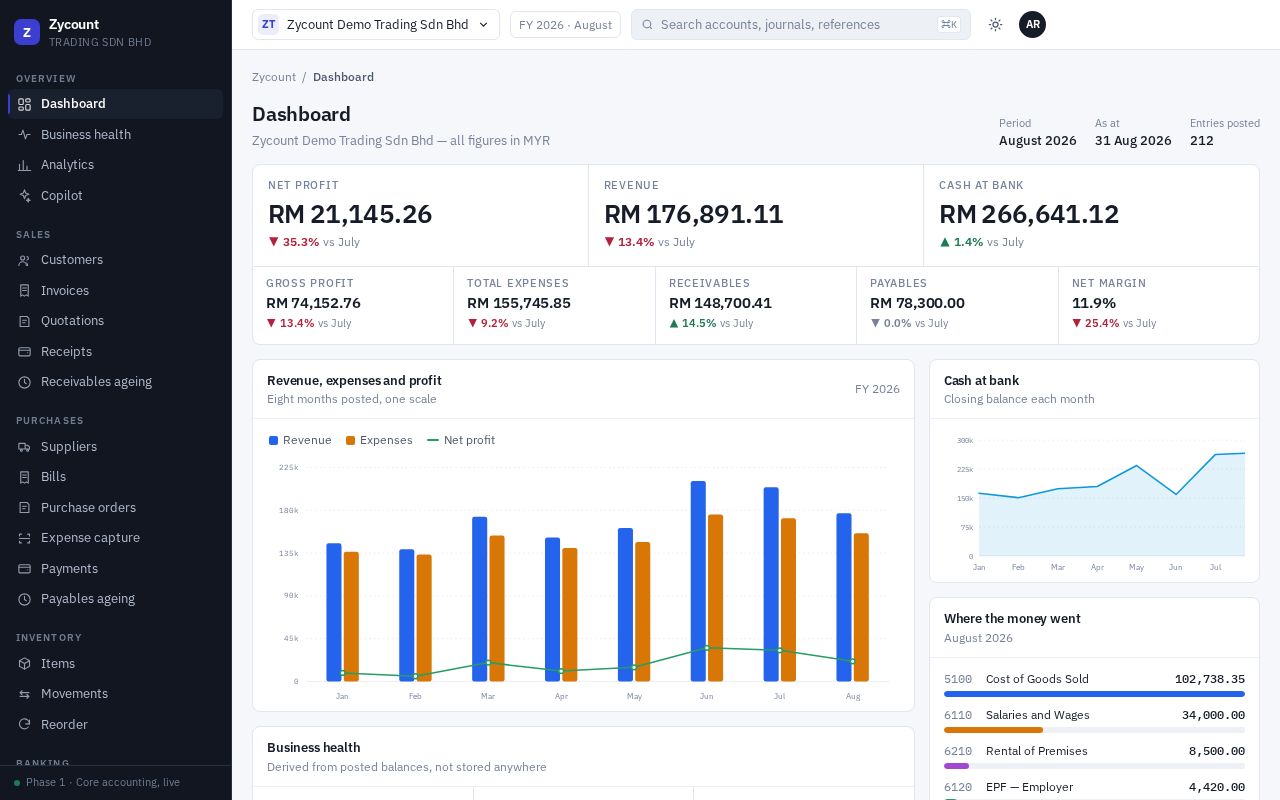This screenshot has height=800, width=1280.
Task: Click the '11.9%' net margin value
Action: point(1094,303)
